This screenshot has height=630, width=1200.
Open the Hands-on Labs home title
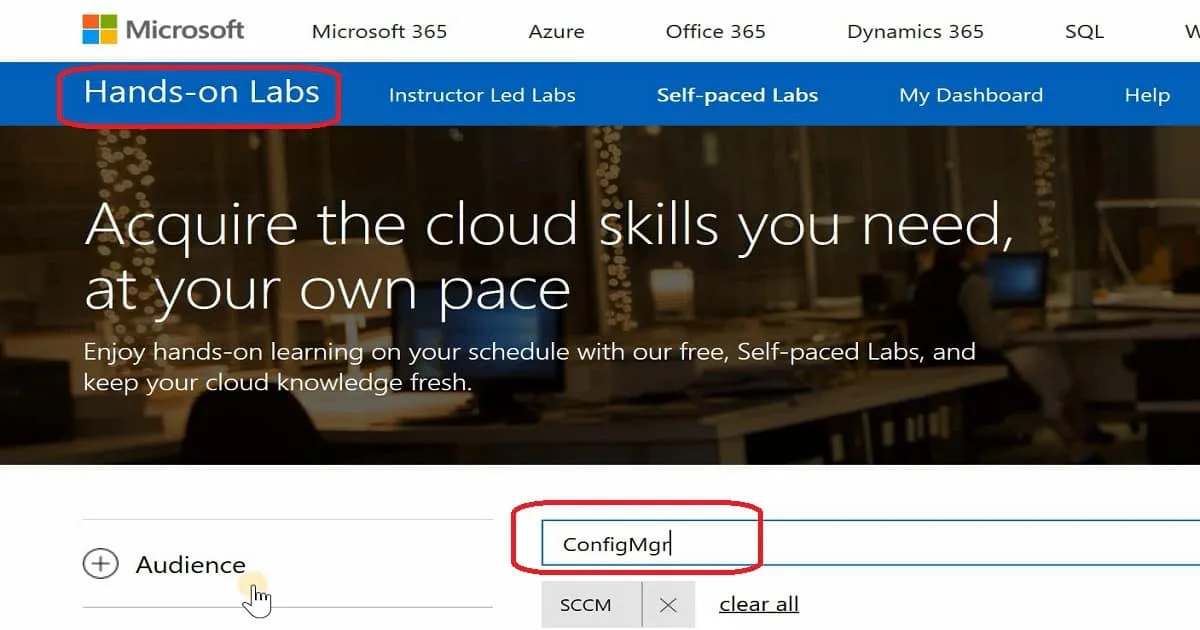pos(201,93)
